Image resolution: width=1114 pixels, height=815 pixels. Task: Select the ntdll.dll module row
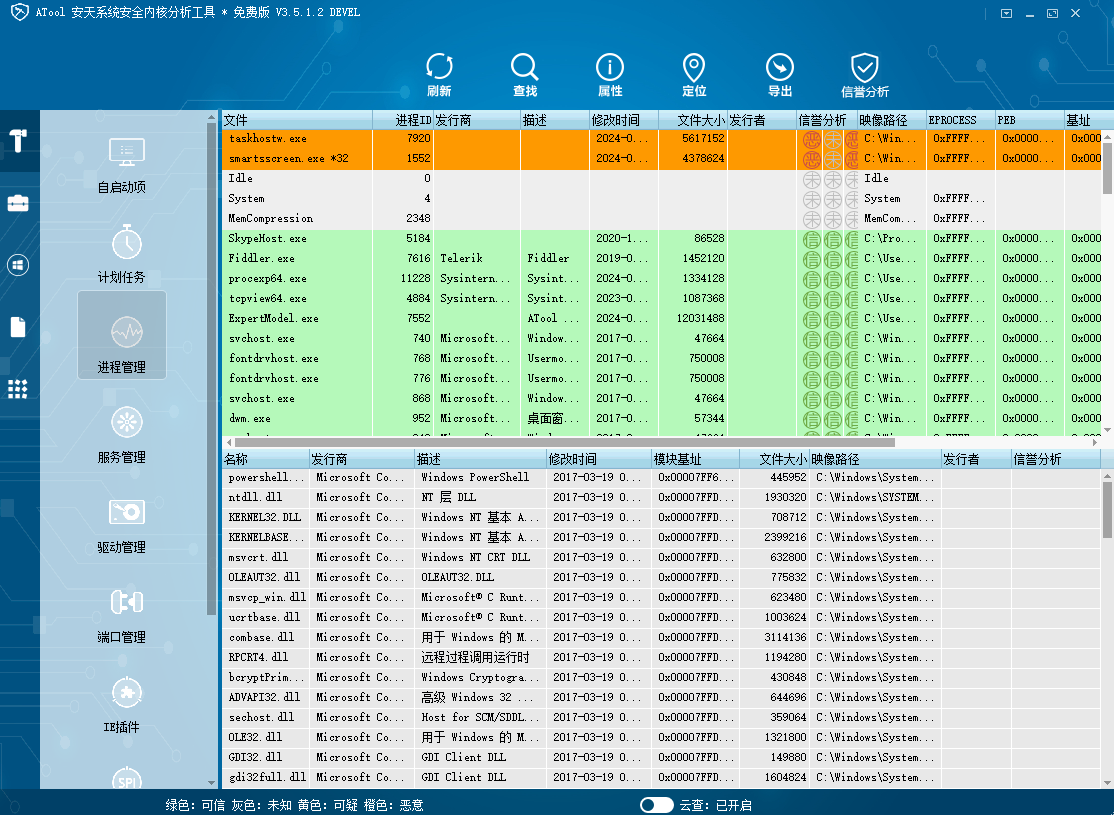[661, 497]
